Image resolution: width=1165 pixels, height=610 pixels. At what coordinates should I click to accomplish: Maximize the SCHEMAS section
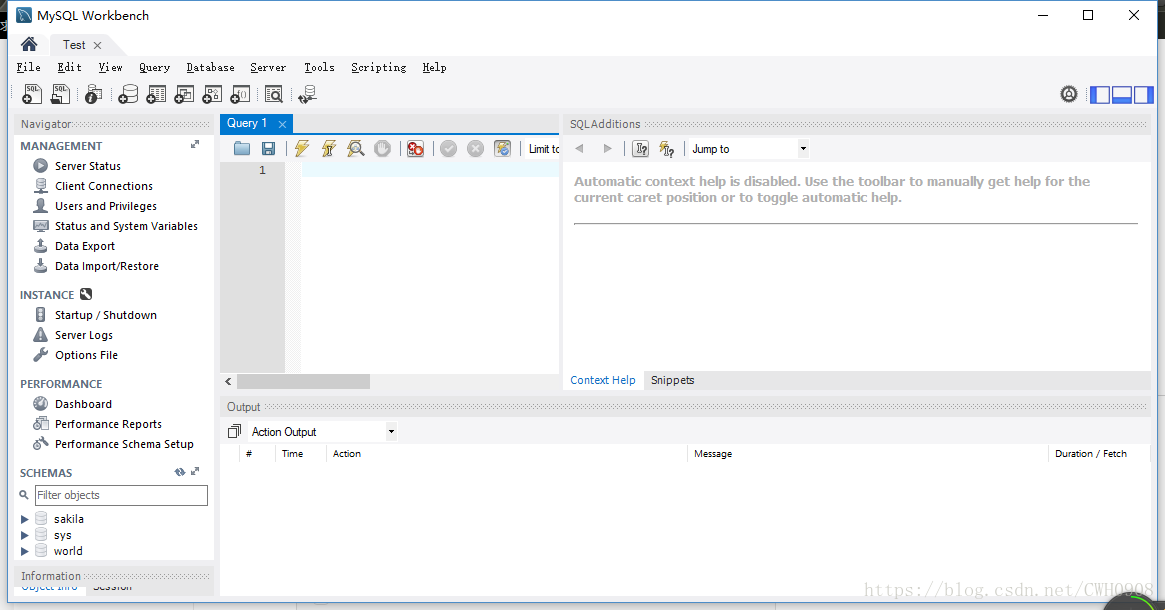point(195,471)
